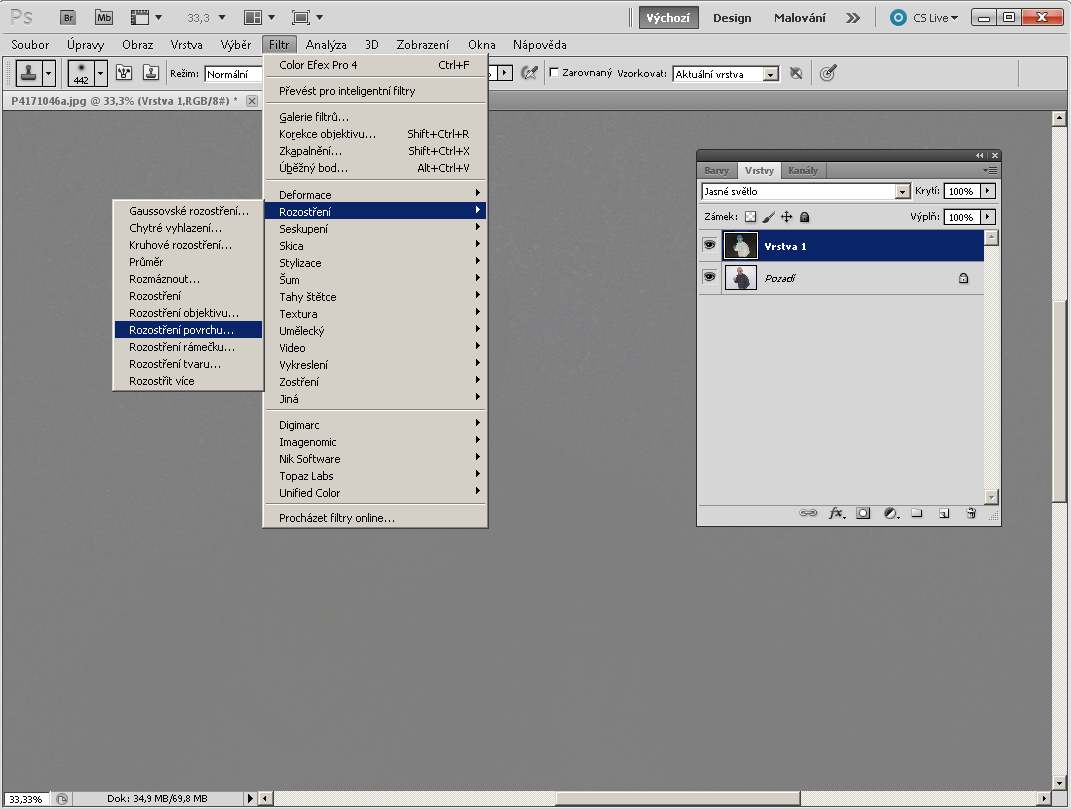Choose Rozostření povrchu from the submenu

181,329
